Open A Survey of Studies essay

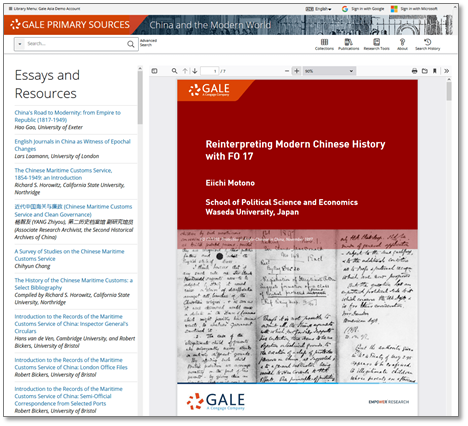click(69, 255)
